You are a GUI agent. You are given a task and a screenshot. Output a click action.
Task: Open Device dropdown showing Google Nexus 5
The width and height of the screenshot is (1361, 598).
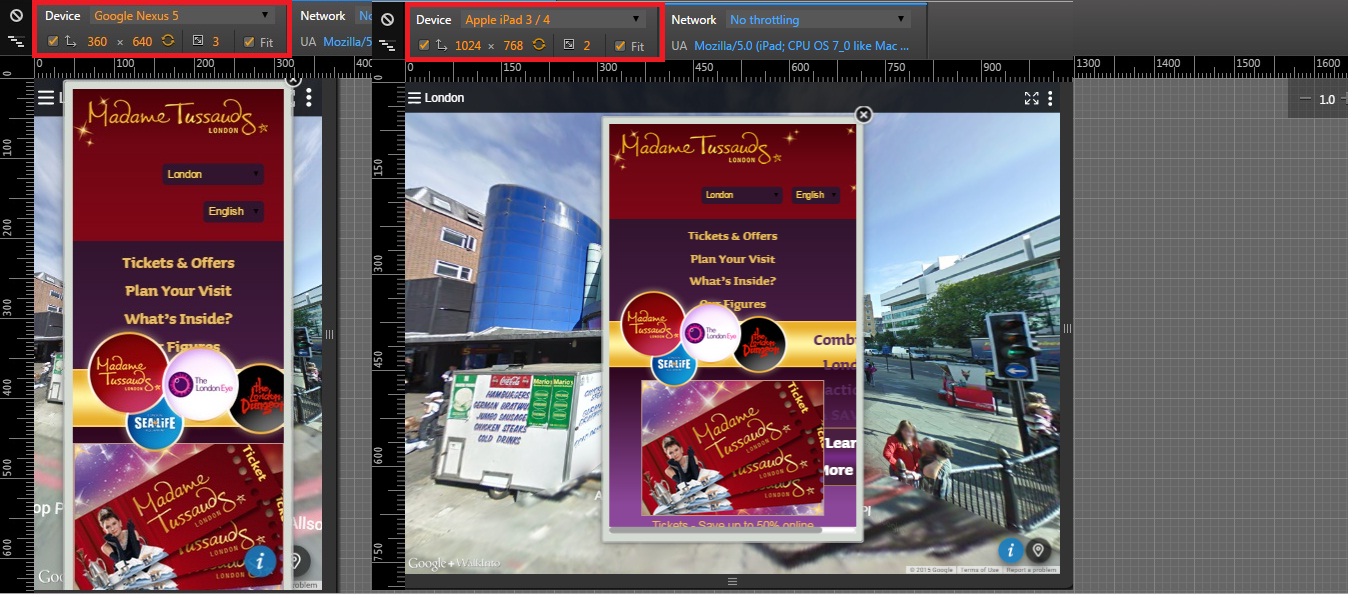pyautogui.click(x=181, y=16)
